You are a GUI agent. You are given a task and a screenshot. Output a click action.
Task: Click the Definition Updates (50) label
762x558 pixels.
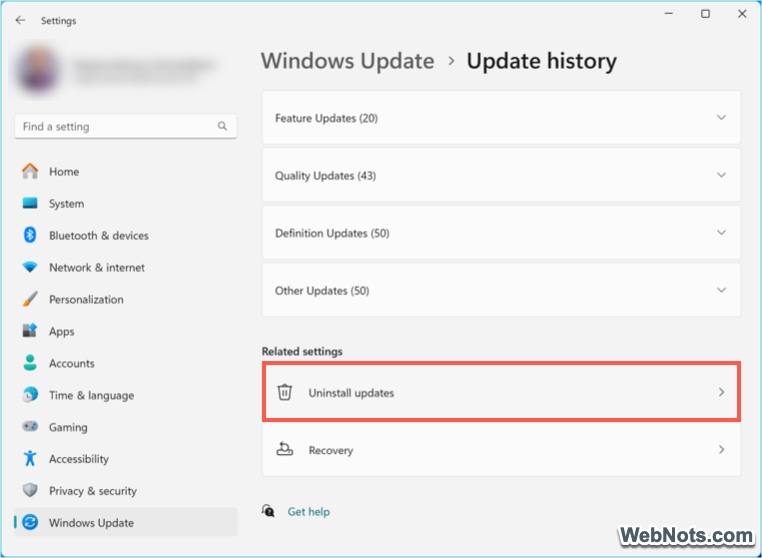(x=332, y=233)
